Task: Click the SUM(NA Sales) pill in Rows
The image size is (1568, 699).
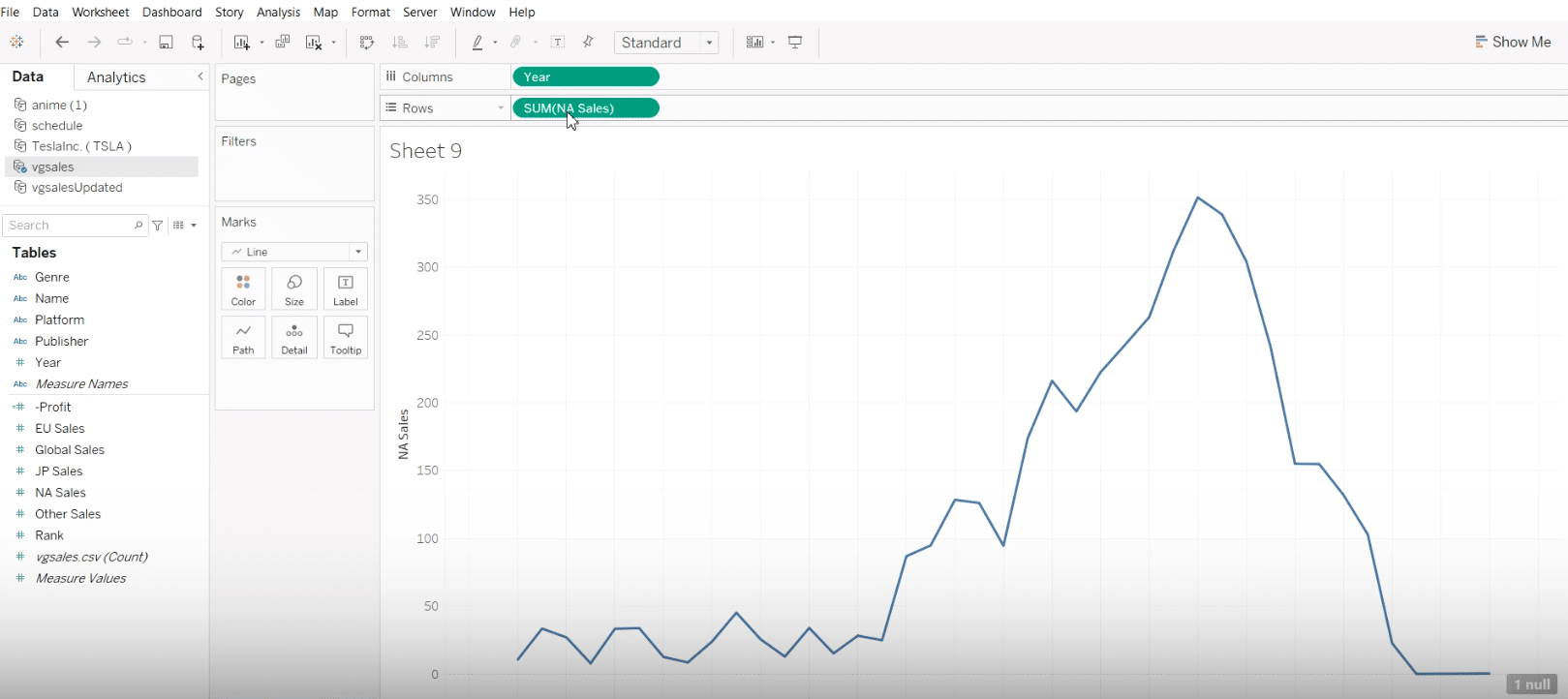Action: tap(586, 107)
